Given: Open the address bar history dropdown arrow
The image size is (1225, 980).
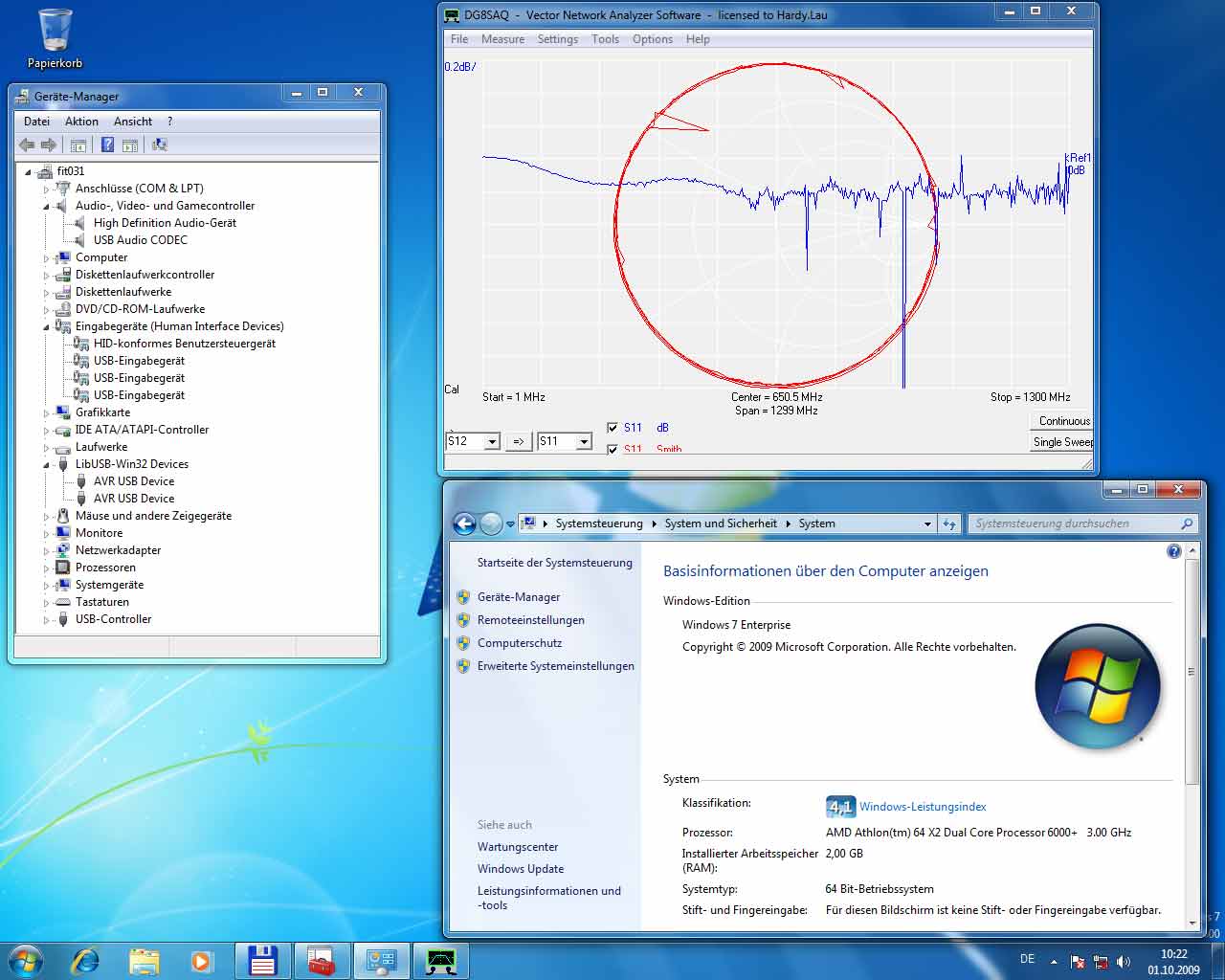Looking at the screenshot, I should tap(927, 523).
